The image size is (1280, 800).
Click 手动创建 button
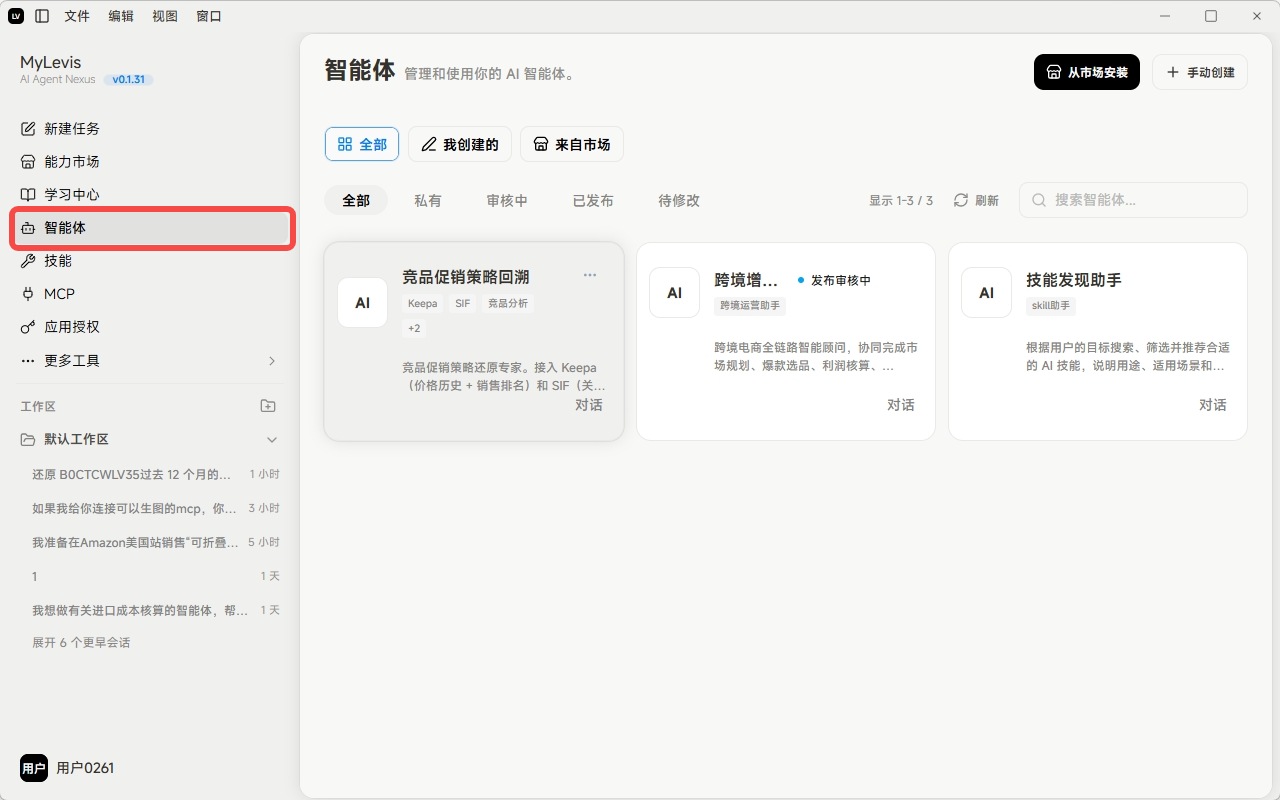tap(1200, 72)
